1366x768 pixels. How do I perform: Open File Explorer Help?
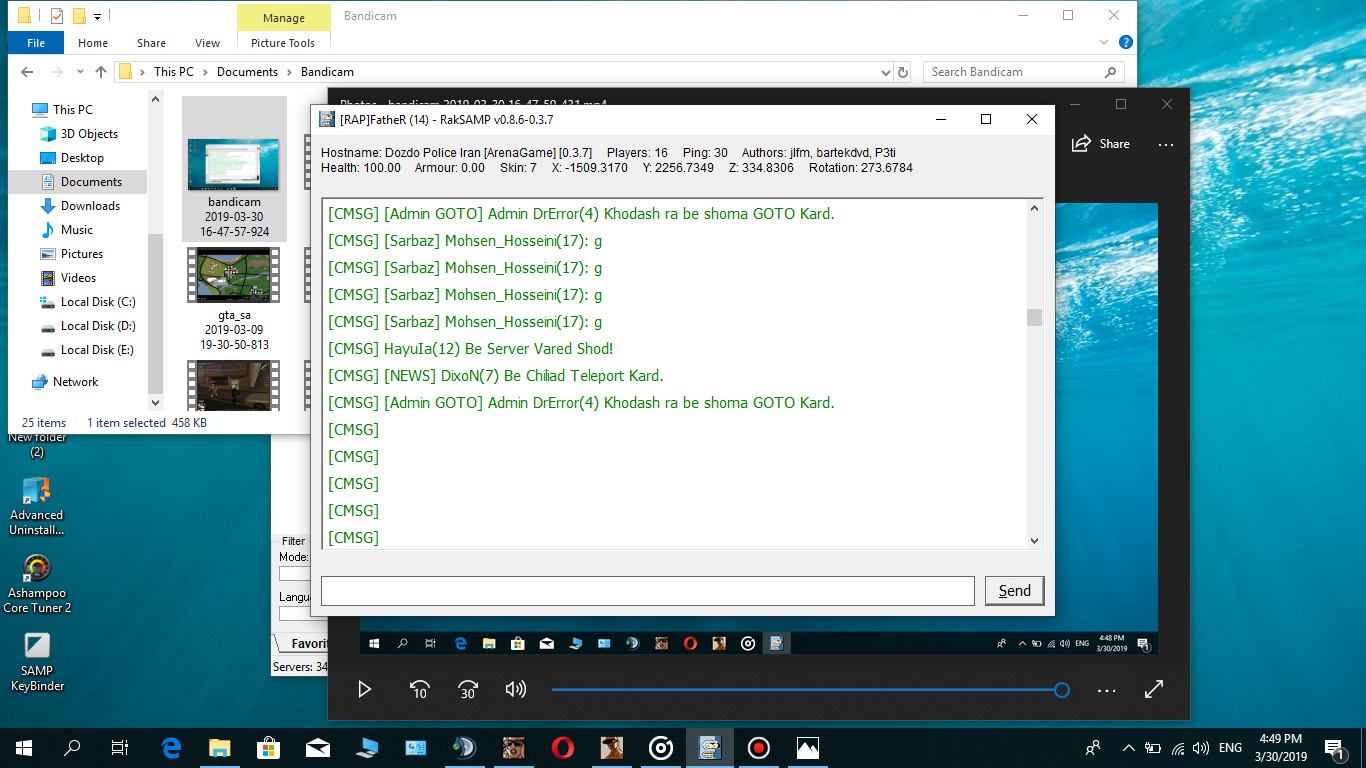pos(1125,43)
